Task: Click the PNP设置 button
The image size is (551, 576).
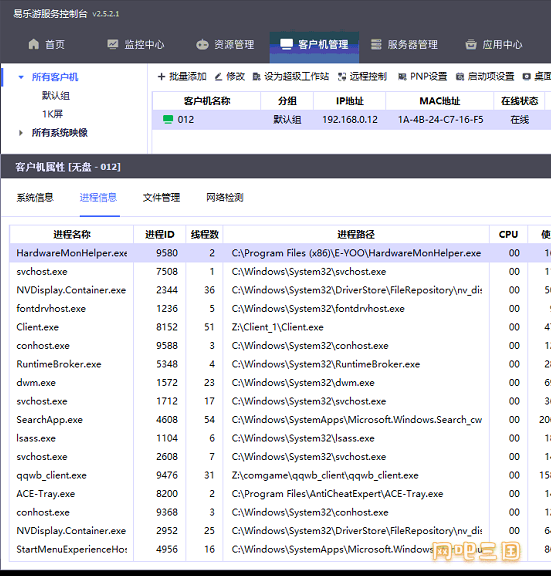Action: (423, 76)
